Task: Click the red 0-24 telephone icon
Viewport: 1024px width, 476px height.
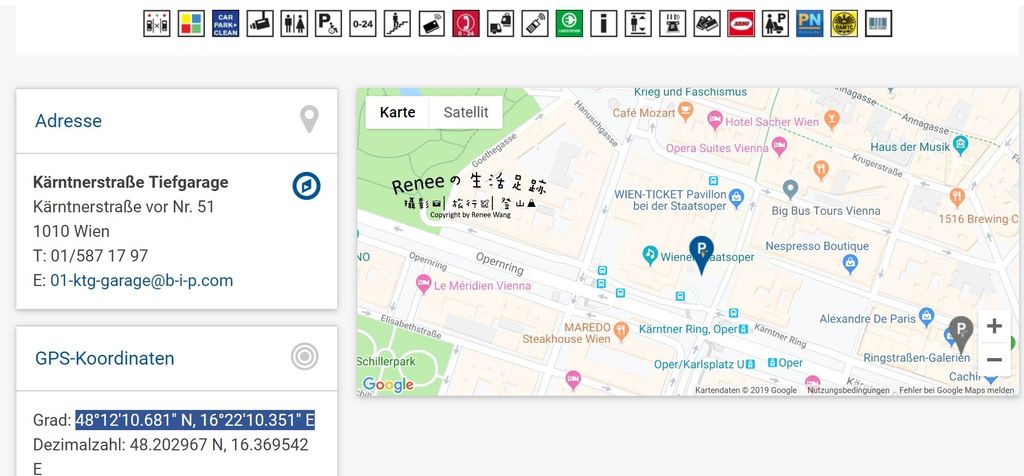Action: tap(466, 24)
